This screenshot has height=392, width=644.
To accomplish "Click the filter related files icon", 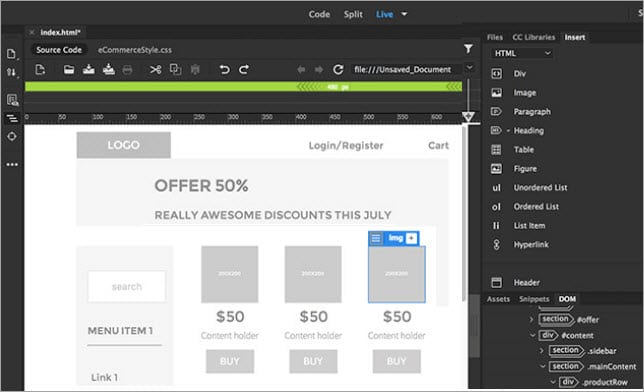I will pyautogui.click(x=468, y=49).
